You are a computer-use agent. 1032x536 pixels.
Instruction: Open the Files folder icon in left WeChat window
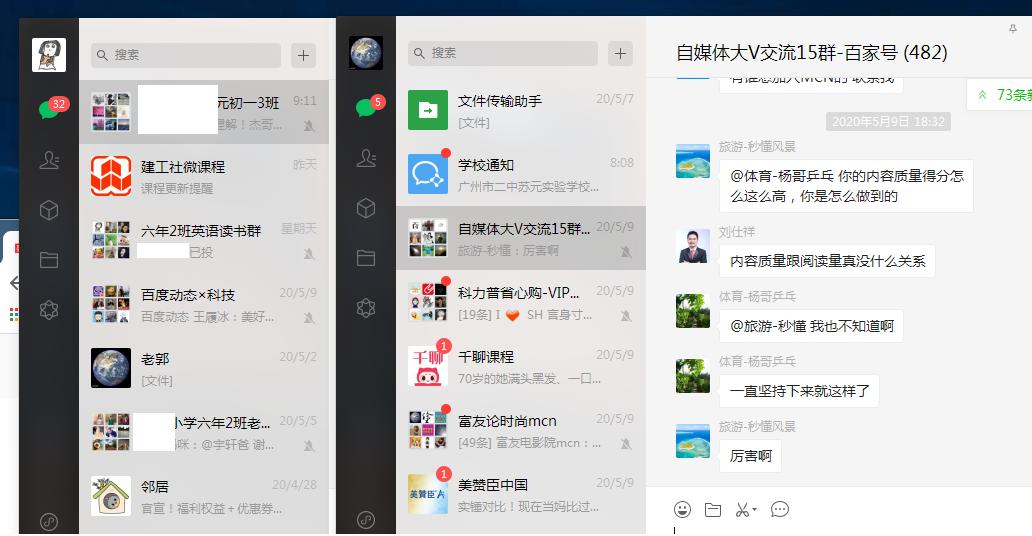click(x=49, y=259)
